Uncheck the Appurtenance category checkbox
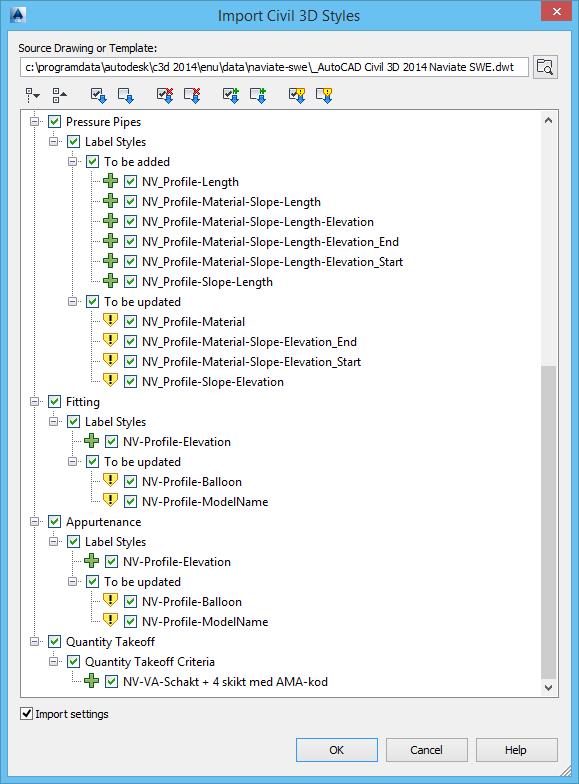Image resolution: width=579 pixels, height=784 pixels. [54, 522]
